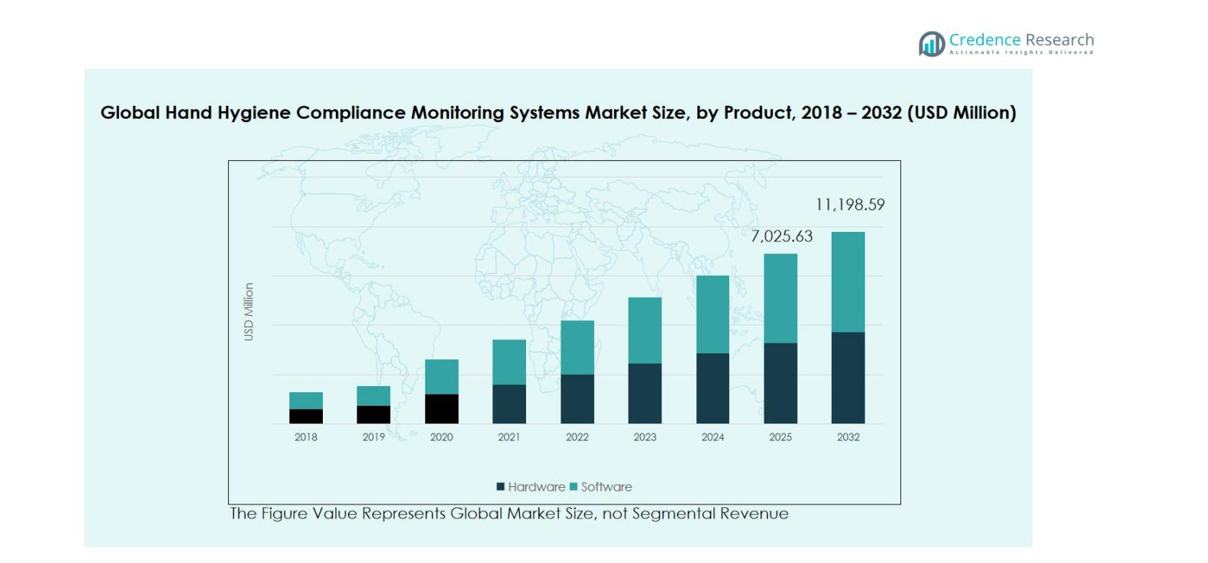The height and width of the screenshot is (563, 1208).
Task: Click the footnote about Global Market Size
Action: click(x=509, y=514)
